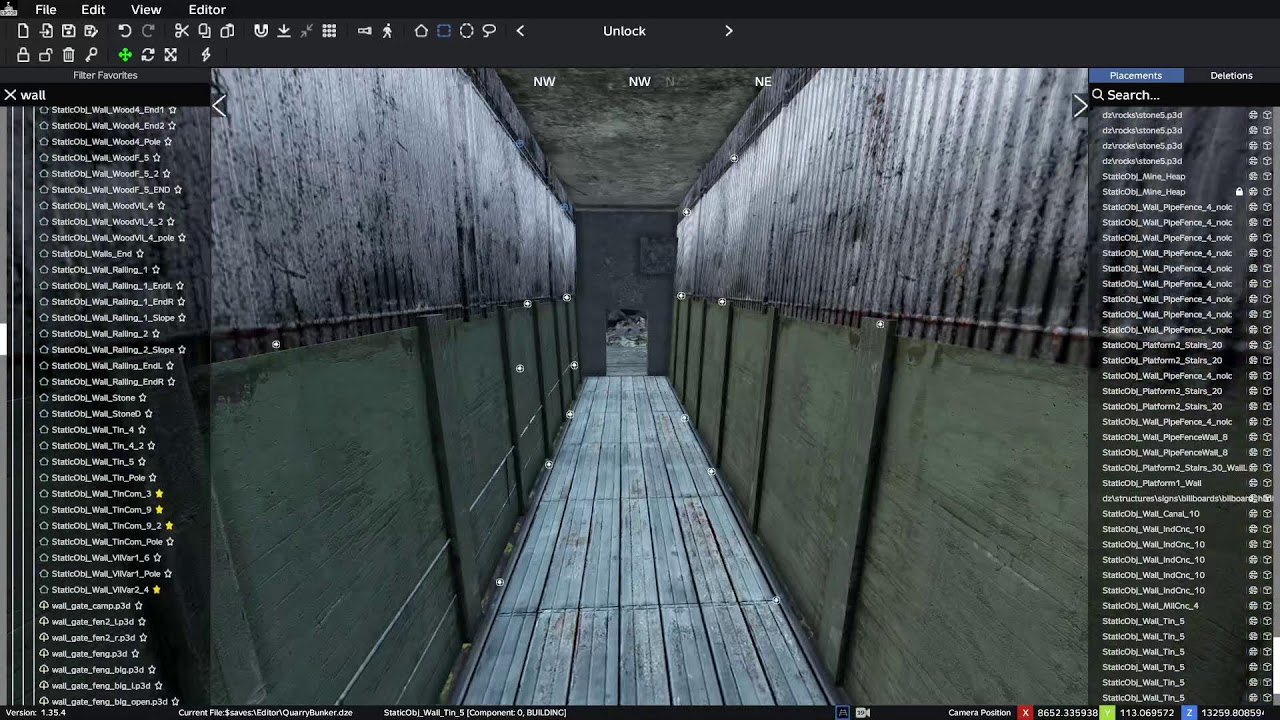Screen dimensions: 1280x720
Task: Click the lightning bolt icon
Action: coord(206,55)
